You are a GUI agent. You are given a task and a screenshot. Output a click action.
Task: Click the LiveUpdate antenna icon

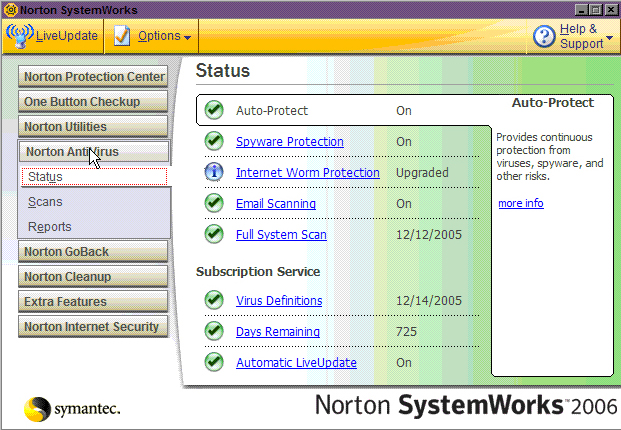[20, 36]
